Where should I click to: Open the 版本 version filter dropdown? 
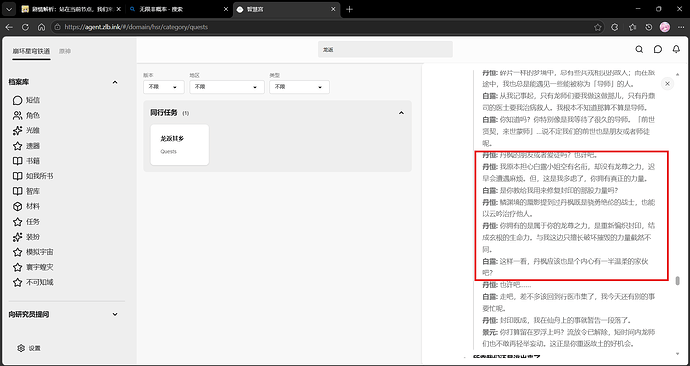pyautogui.click(x=163, y=87)
